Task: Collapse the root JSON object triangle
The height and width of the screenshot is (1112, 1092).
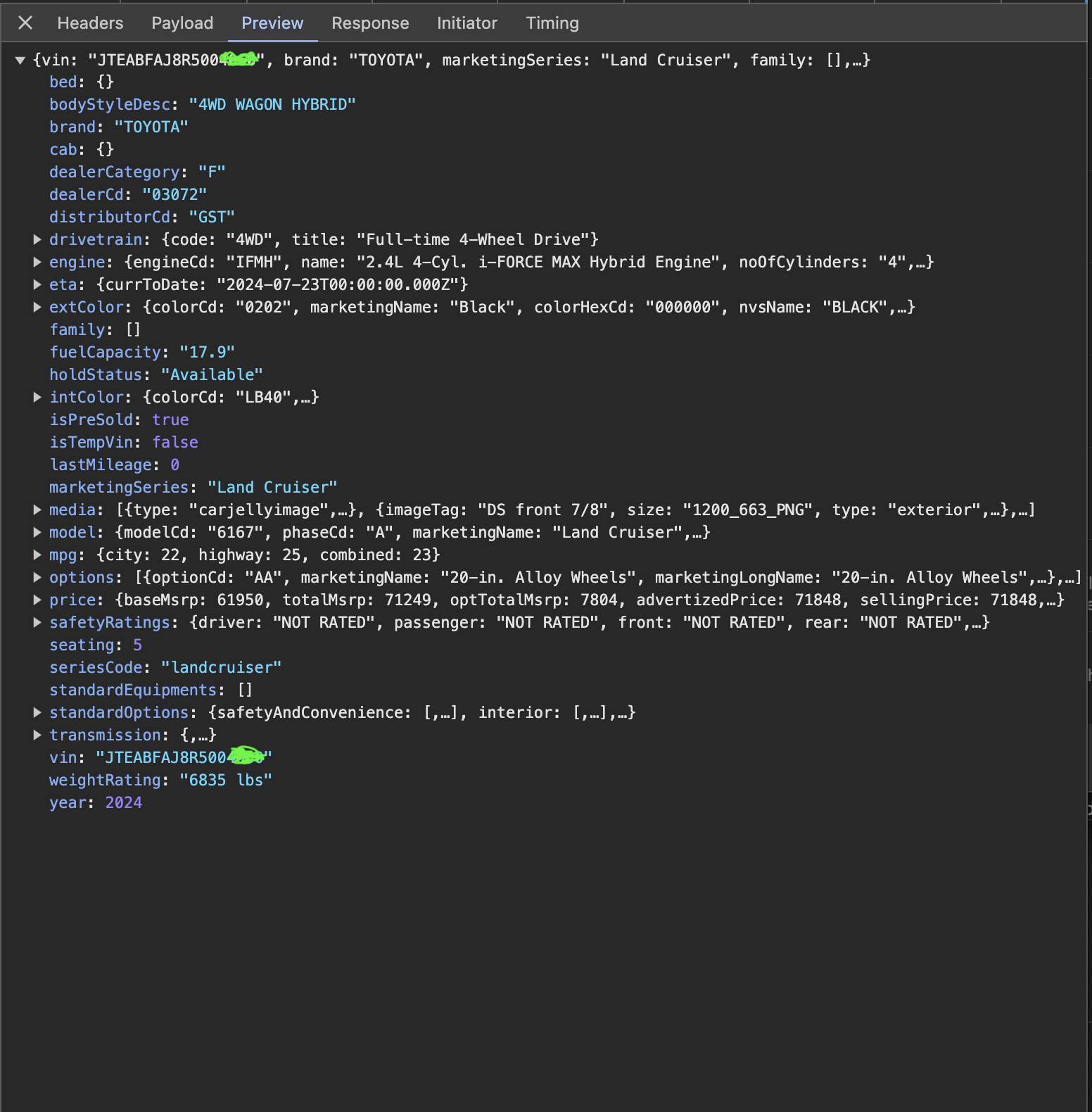Action: (20, 61)
